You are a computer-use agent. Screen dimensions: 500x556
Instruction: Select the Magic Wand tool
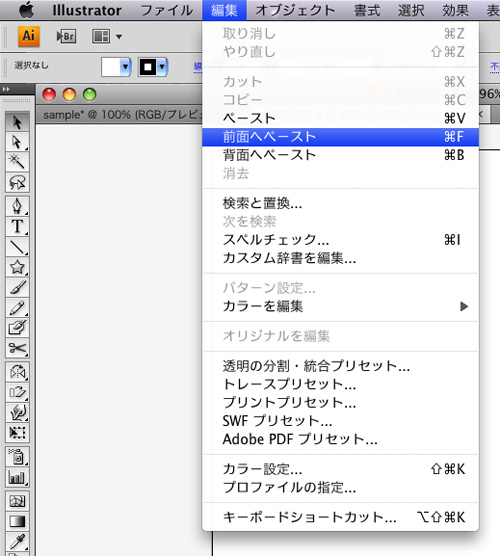17,162
